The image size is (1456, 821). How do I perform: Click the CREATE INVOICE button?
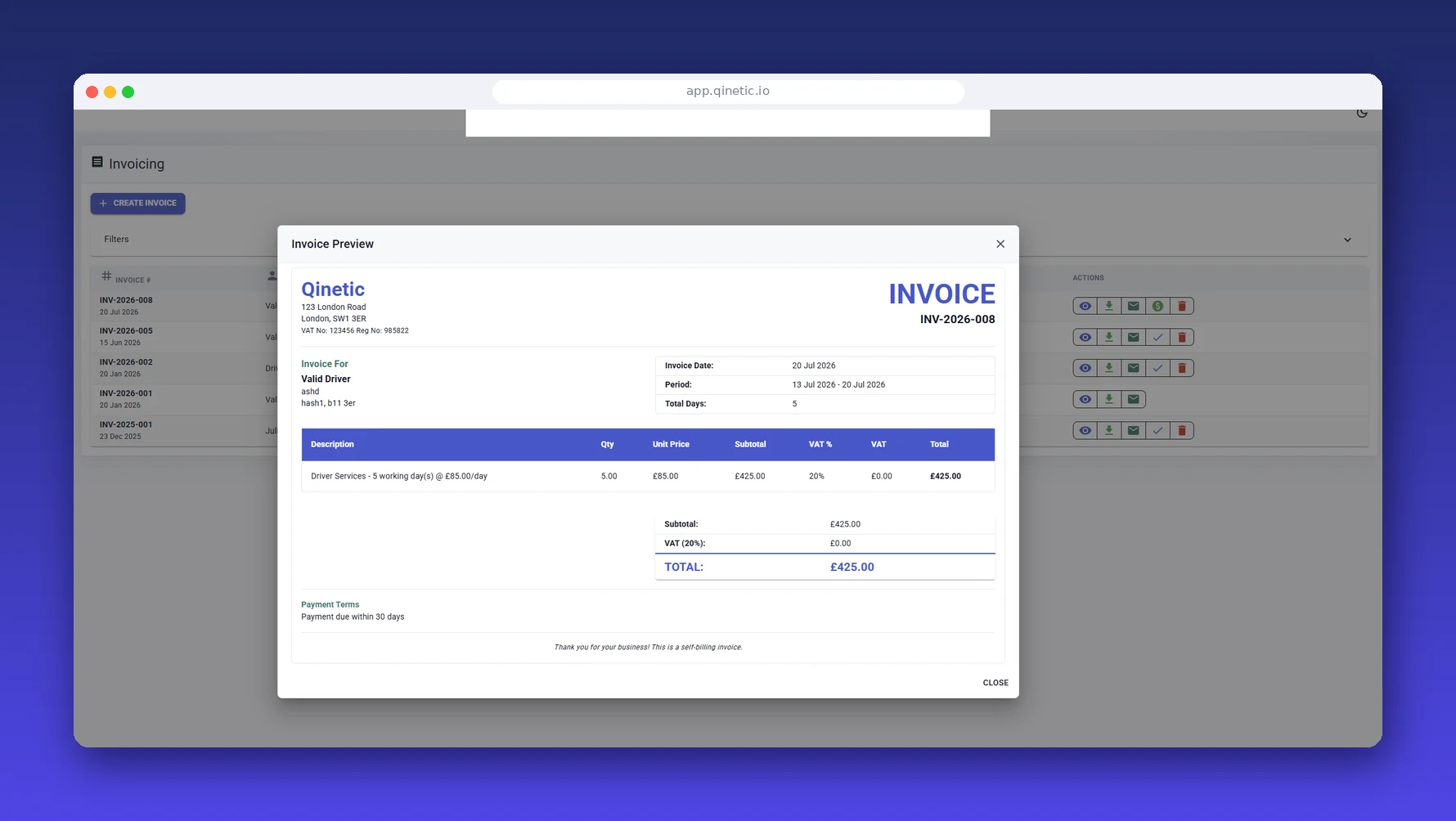point(137,203)
